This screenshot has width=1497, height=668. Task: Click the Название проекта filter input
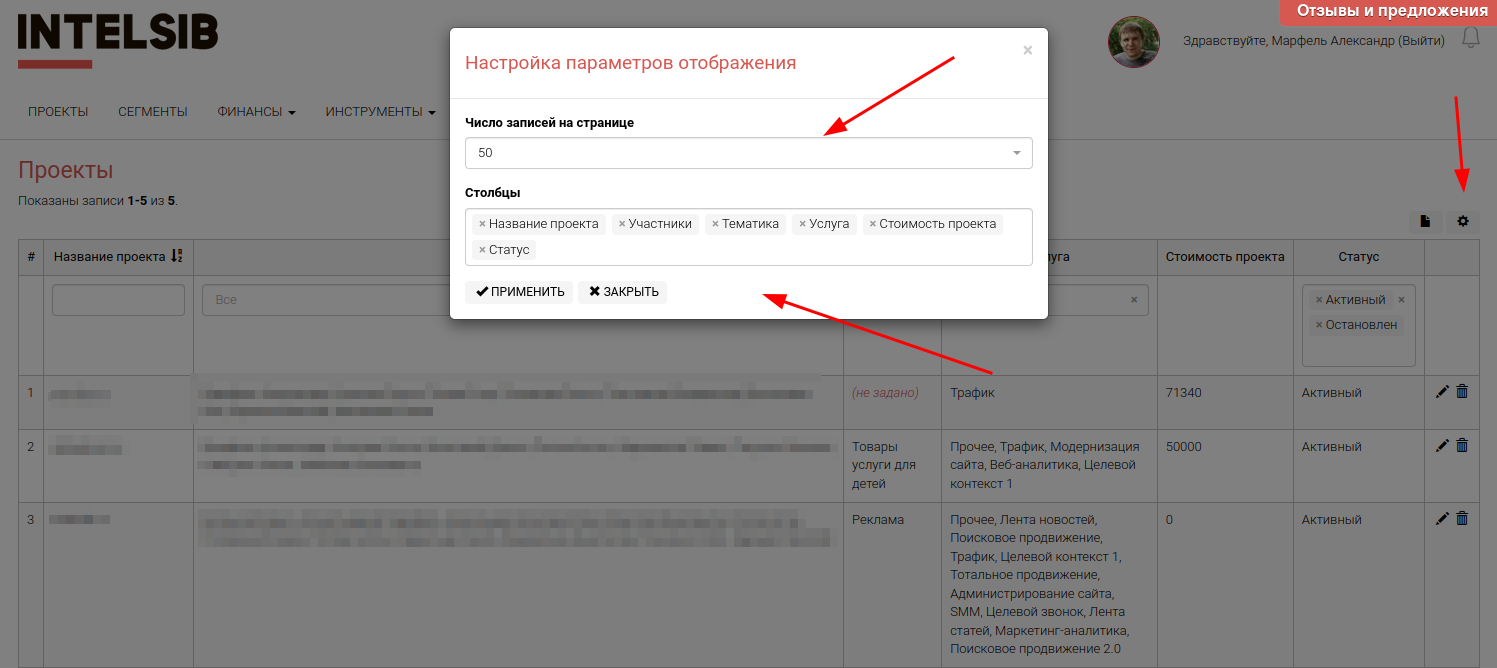pos(118,300)
